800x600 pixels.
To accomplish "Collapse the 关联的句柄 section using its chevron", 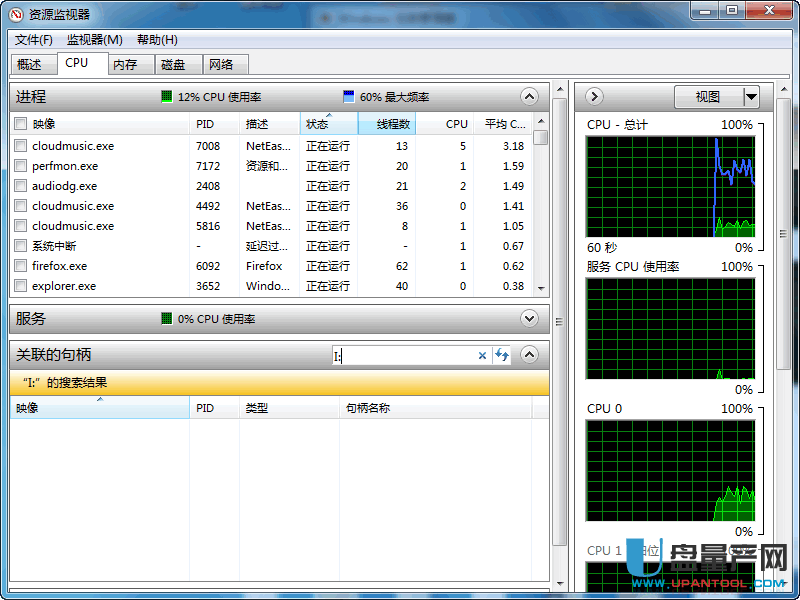I will [529, 355].
